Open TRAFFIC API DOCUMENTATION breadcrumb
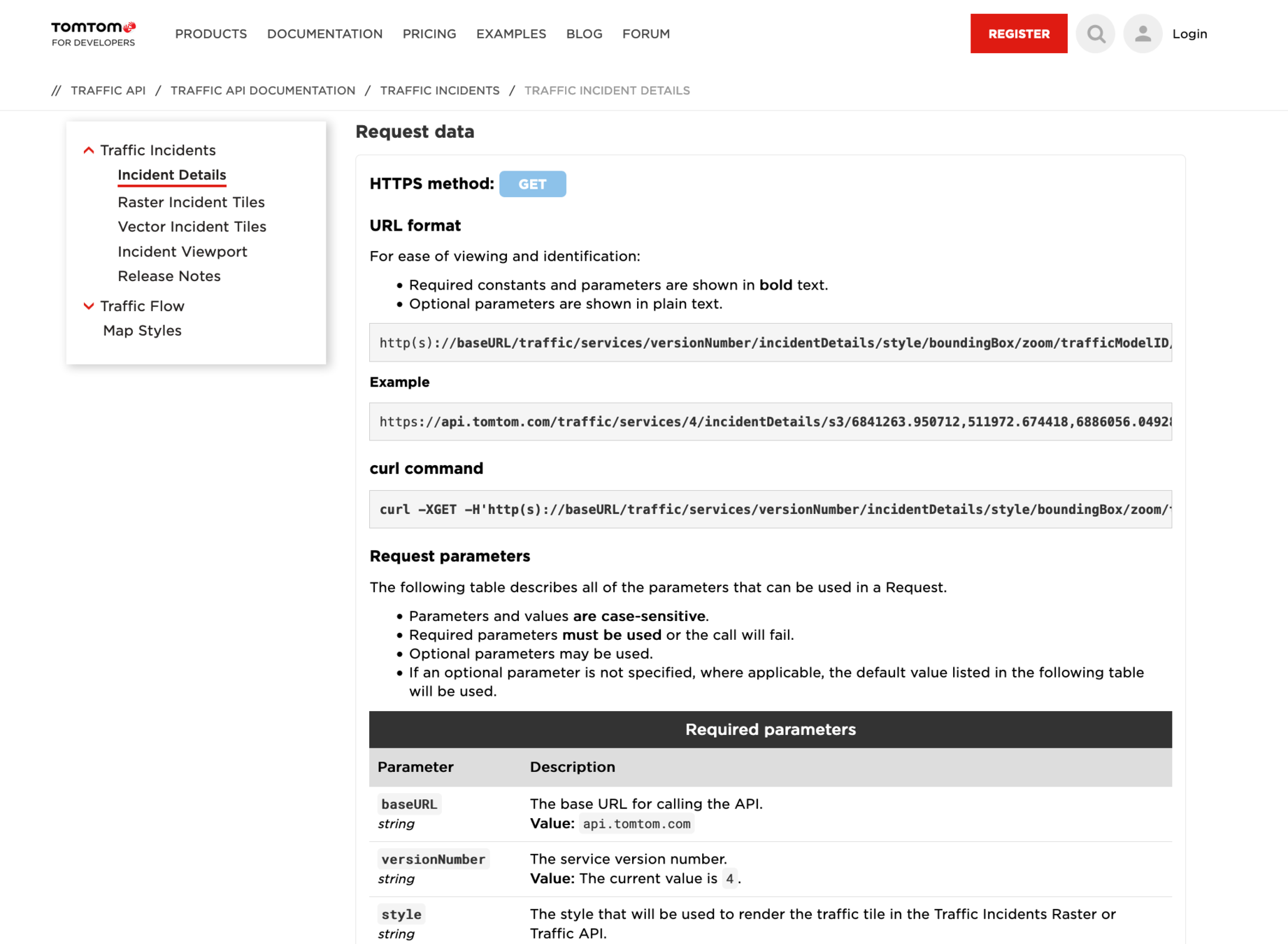The image size is (1288, 944). coord(263,90)
